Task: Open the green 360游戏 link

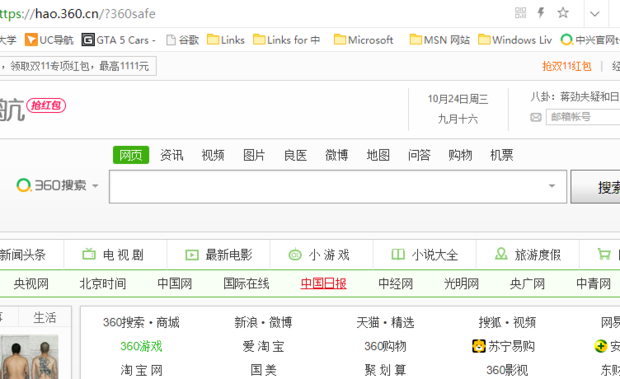Action: pos(141,346)
